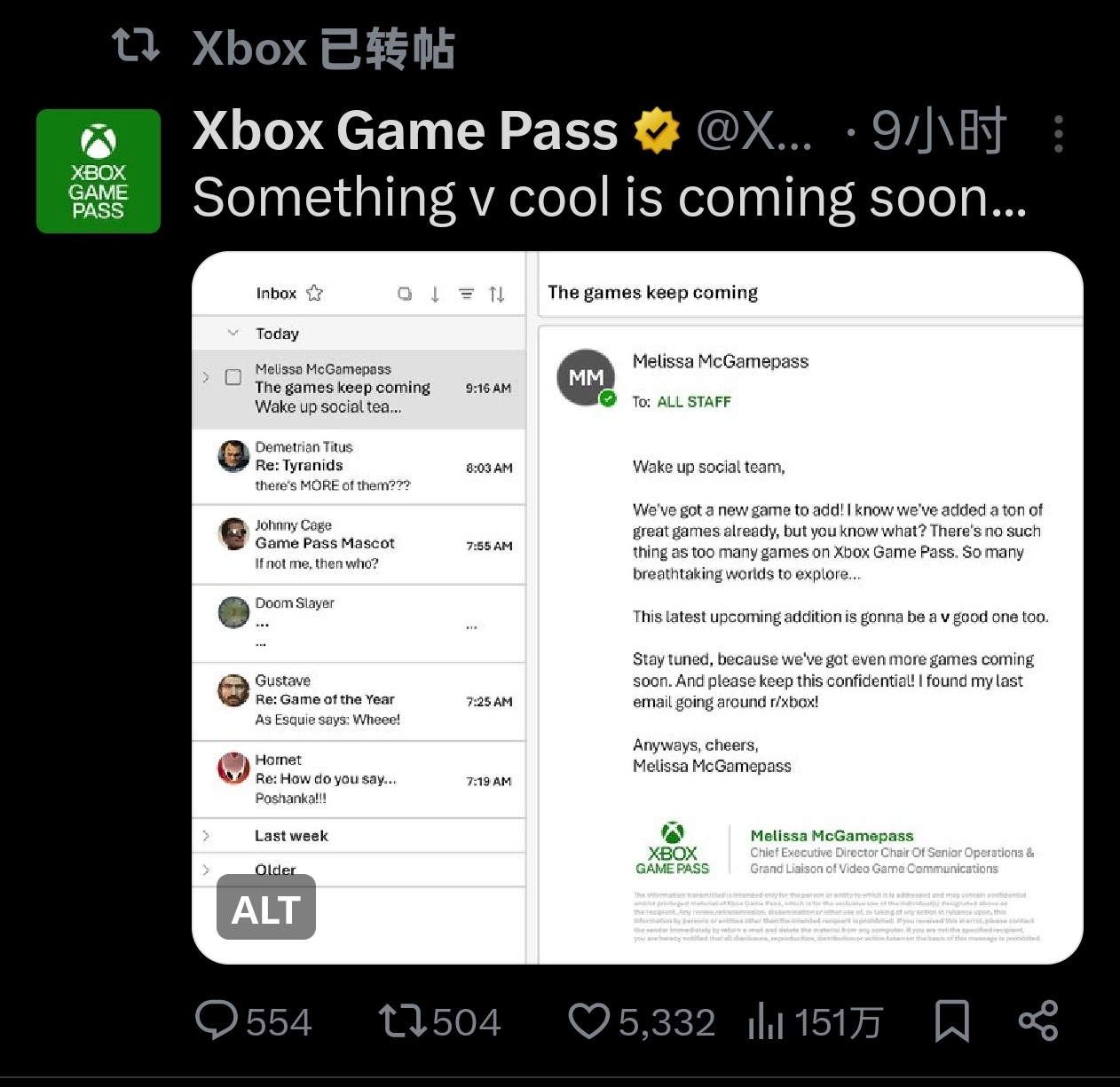Tick the checkbox beside Melissa McGamepass email
Screen dimensions: 1120x1087
tap(233, 377)
